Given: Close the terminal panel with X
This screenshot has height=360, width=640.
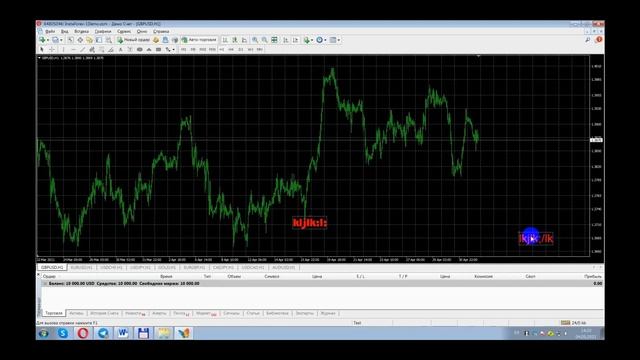Looking at the screenshot, I should (x=39, y=275).
